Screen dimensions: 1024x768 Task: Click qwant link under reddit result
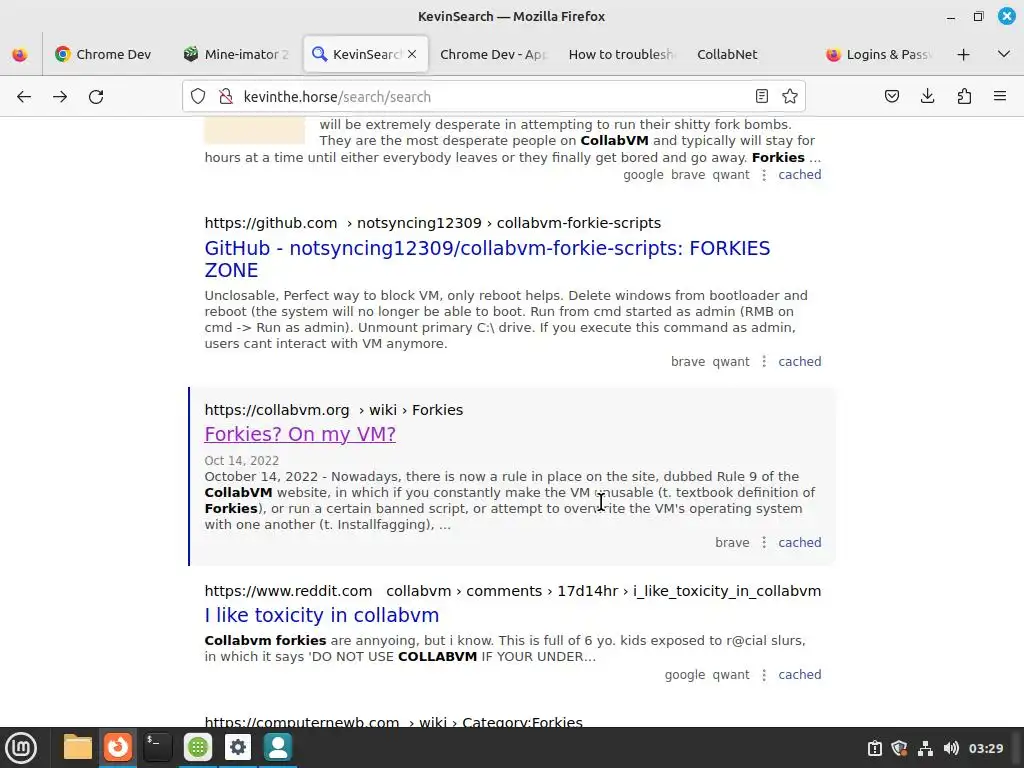pyautogui.click(x=731, y=675)
